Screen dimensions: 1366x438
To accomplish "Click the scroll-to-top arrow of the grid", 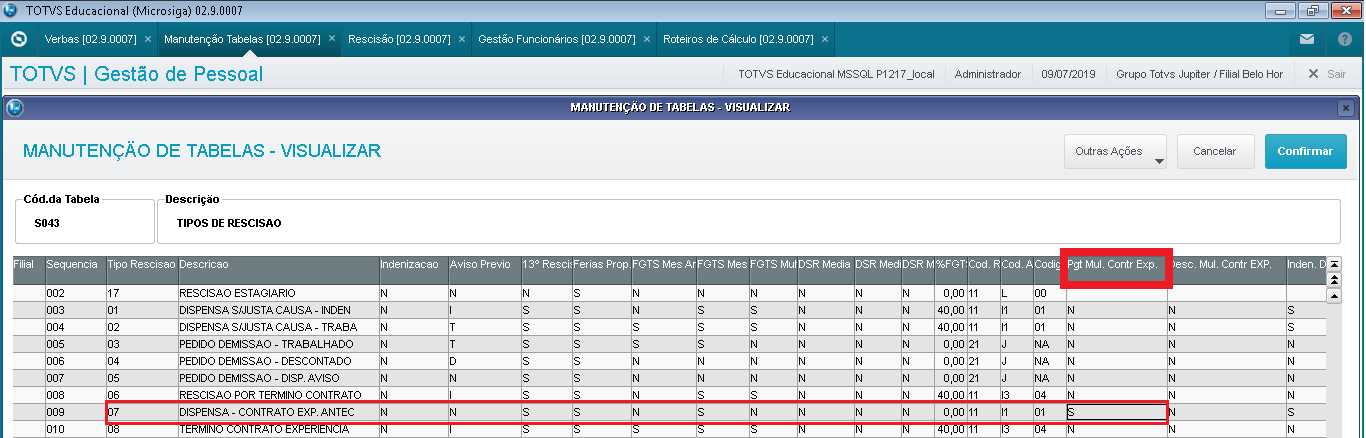I will pos(1333,265).
